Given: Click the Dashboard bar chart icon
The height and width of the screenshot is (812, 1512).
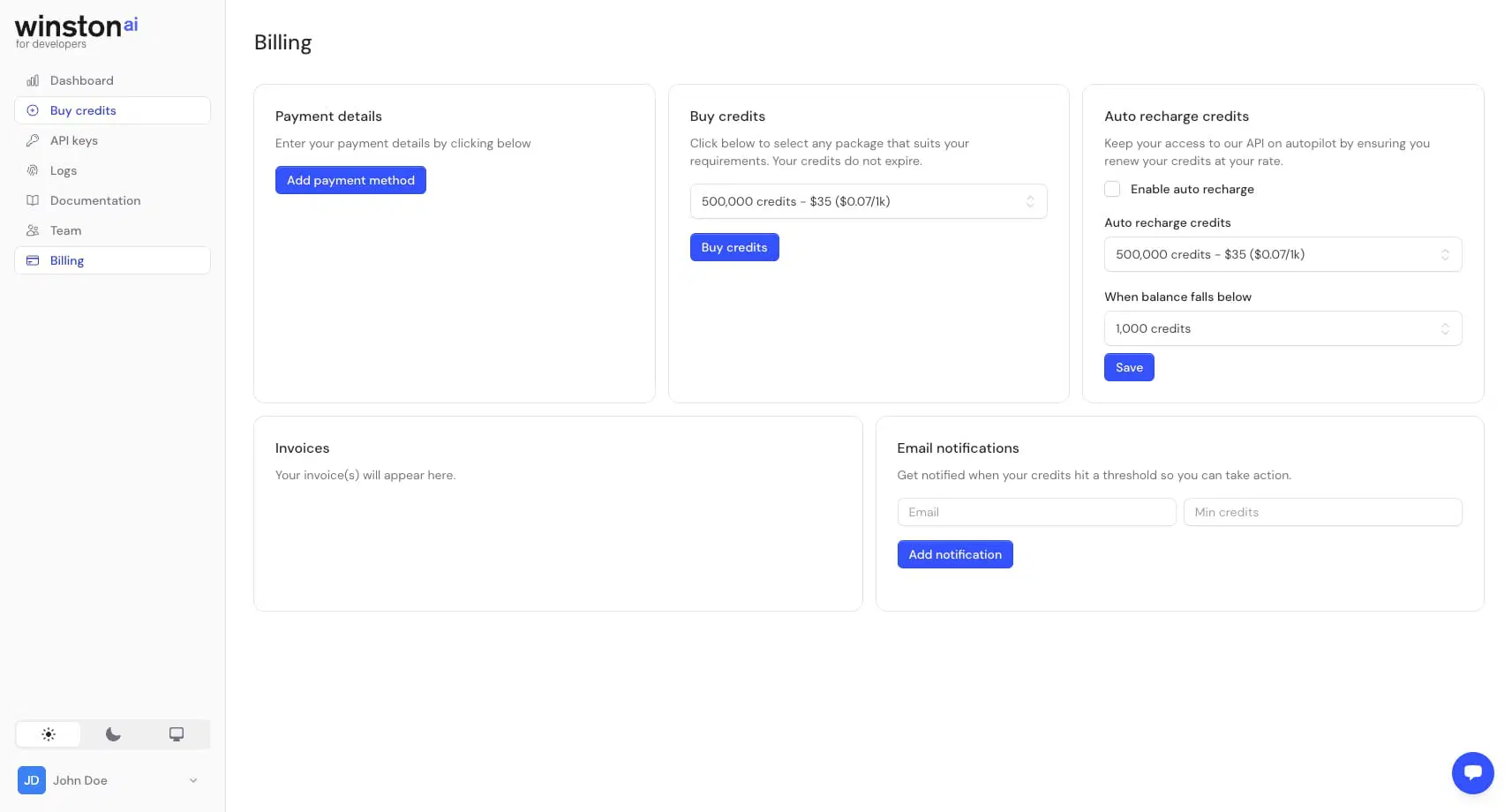Looking at the screenshot, I should click(33, 80).
